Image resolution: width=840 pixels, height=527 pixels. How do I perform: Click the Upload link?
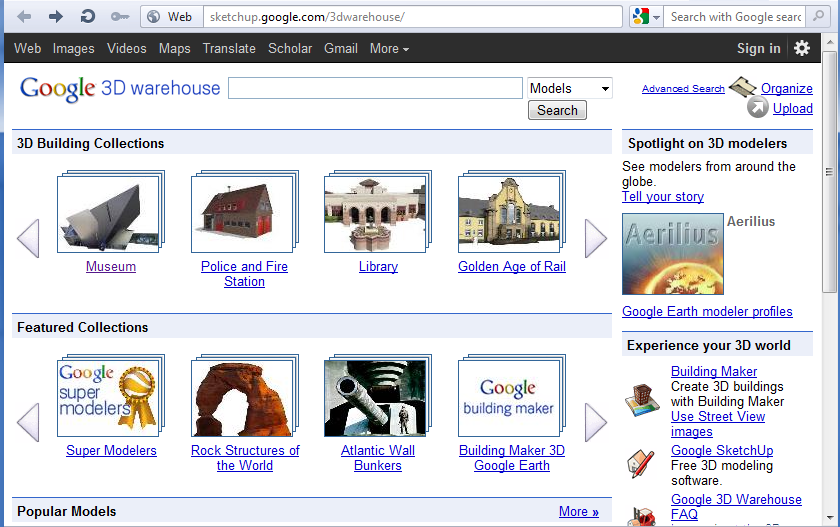792,108
